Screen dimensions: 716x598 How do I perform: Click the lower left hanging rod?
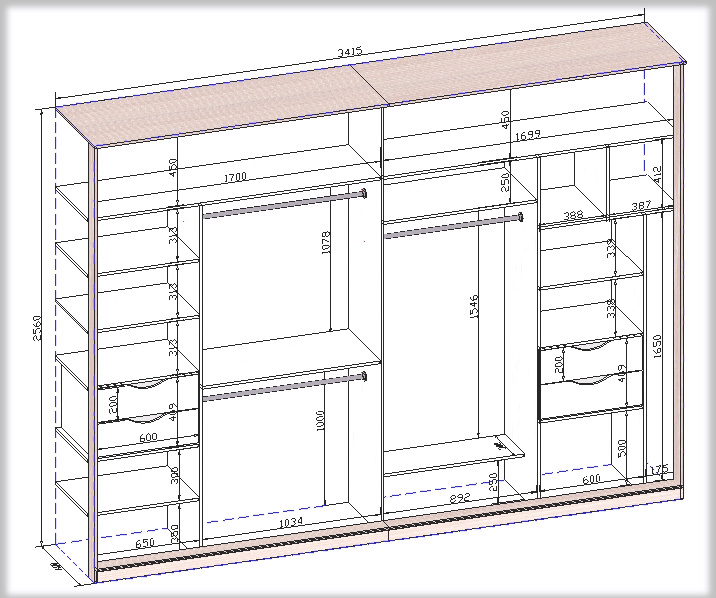[285, 386]
